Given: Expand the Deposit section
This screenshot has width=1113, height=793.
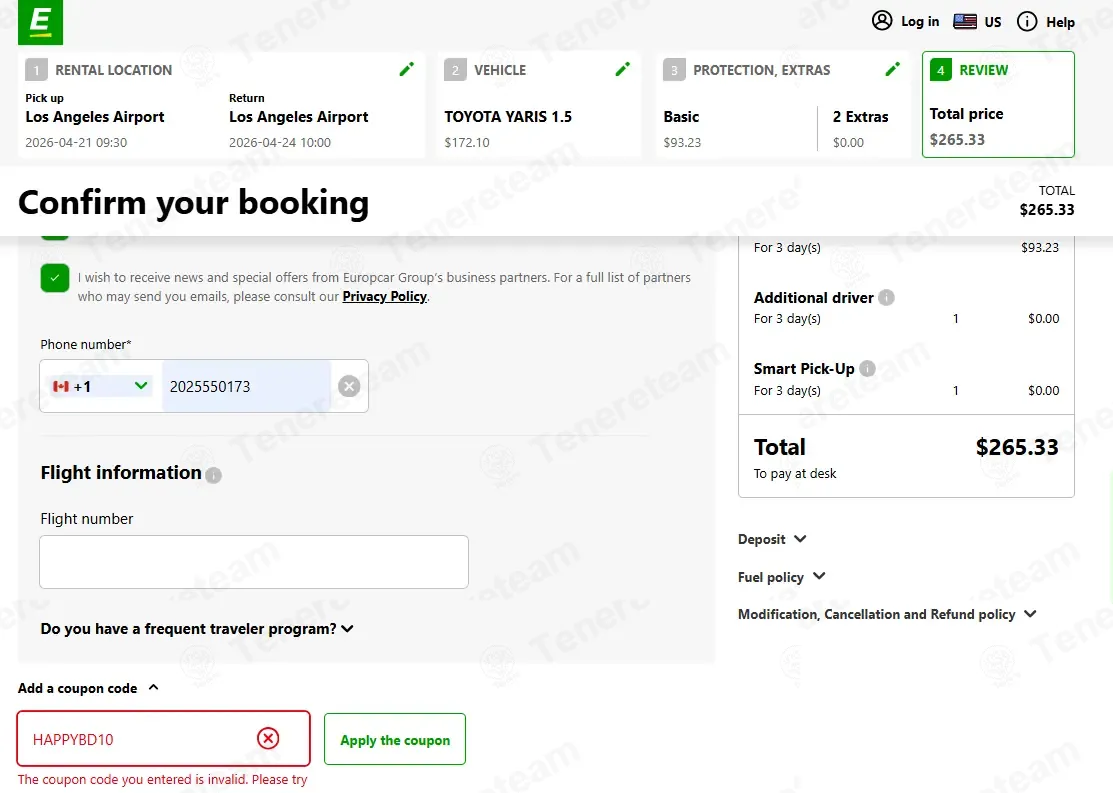Looking at the screenshot, I should tap(772, 539).
